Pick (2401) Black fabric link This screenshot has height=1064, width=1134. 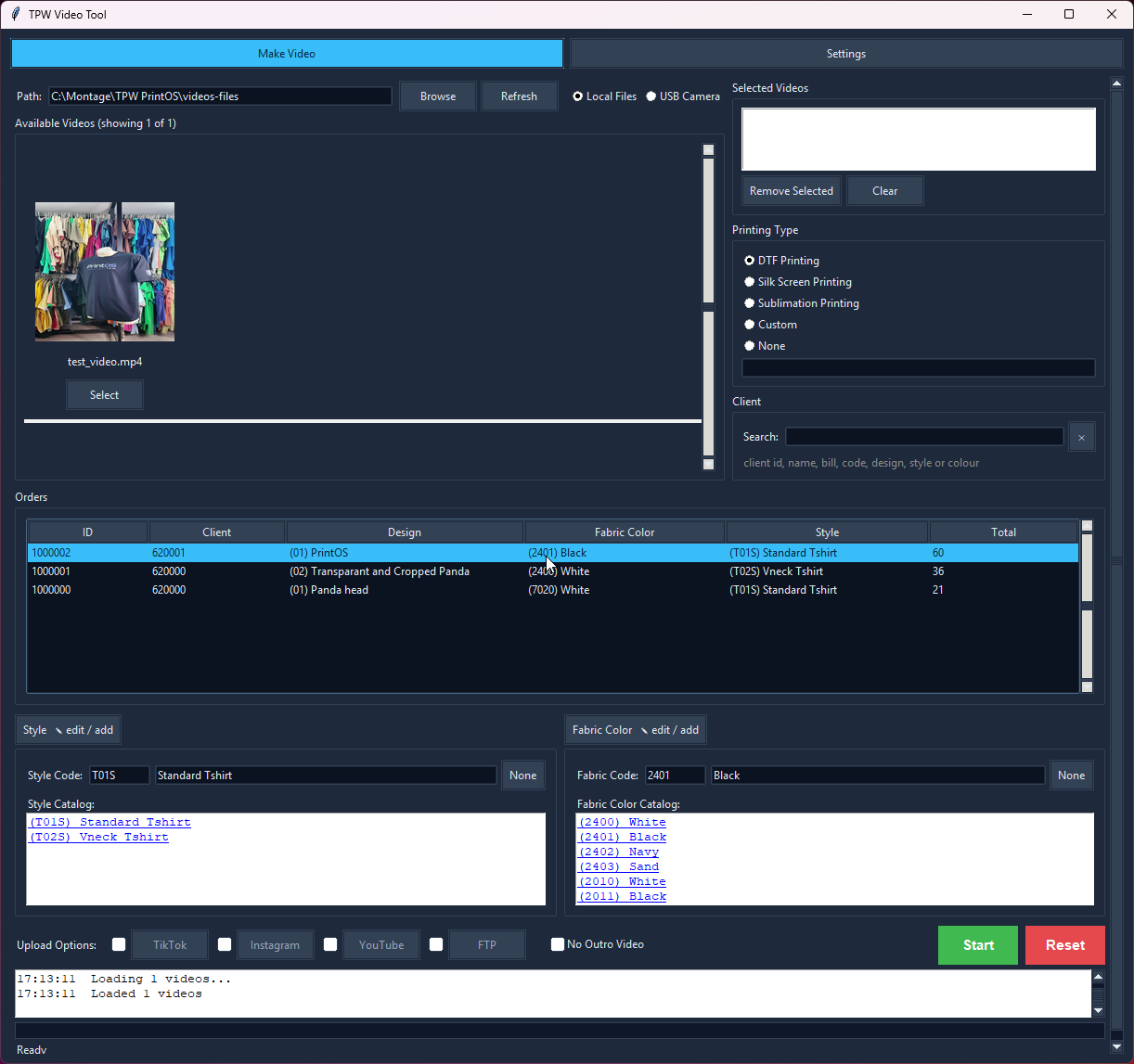coord(623,837)
